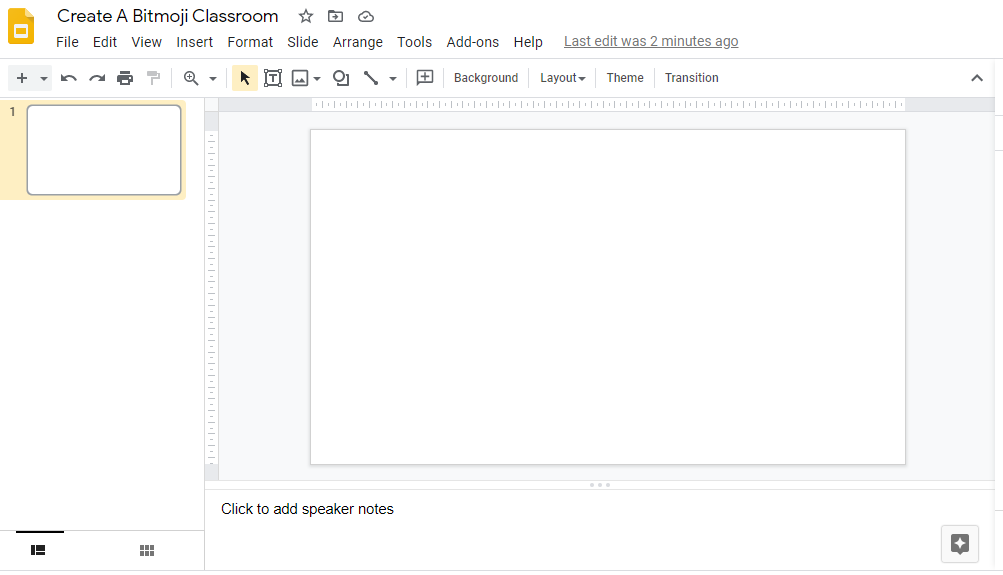The height and width of the screenshot is (575, 1003).
Task: Open the Layout dropdown
Action: [562, 78]
